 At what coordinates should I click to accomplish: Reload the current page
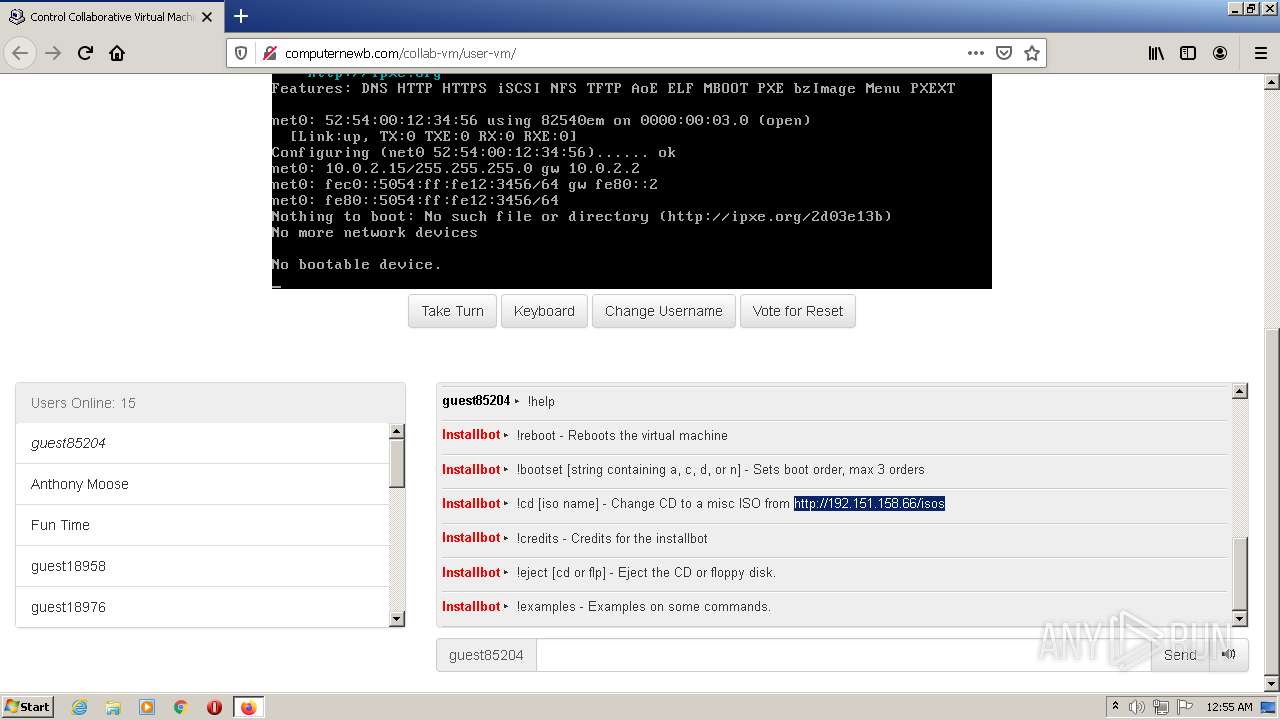pyautogui.click(x=85, y=53)
